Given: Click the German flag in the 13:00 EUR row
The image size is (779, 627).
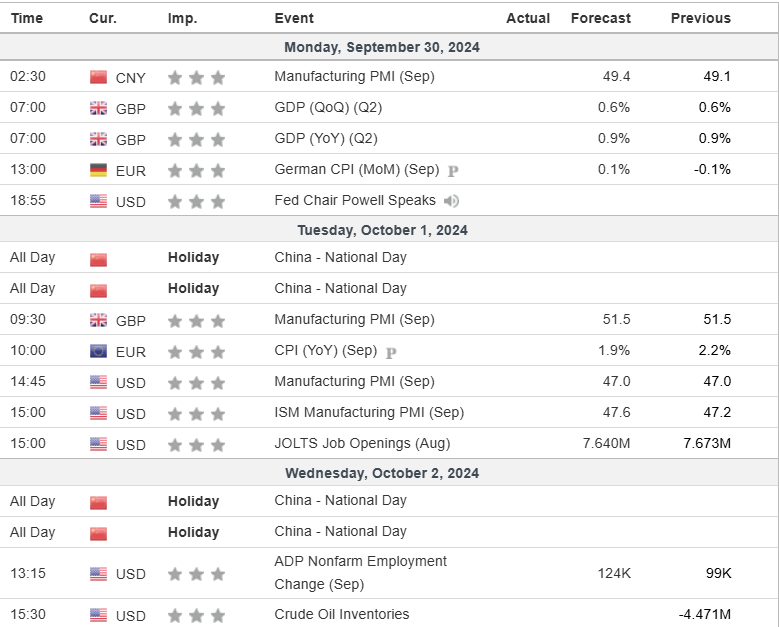Looking at the screenshot, I should [98, 170].
